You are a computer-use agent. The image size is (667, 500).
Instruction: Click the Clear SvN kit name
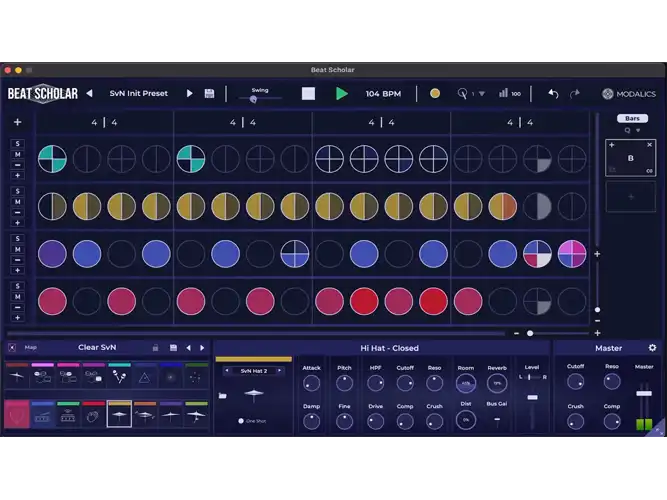tap(97, 347)
